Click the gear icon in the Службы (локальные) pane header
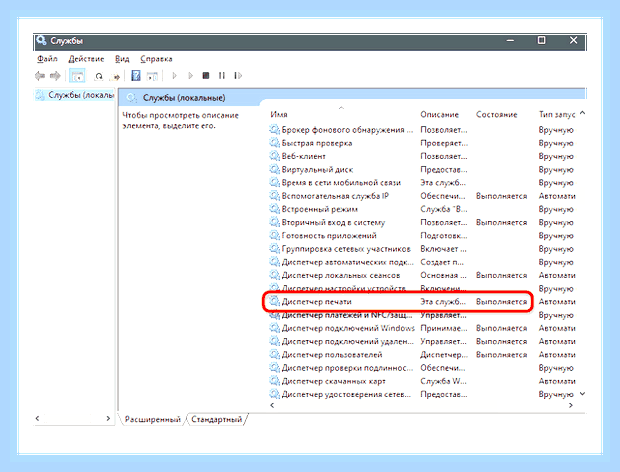The width and height of the screenshot is (620, 472). point(132,98)
